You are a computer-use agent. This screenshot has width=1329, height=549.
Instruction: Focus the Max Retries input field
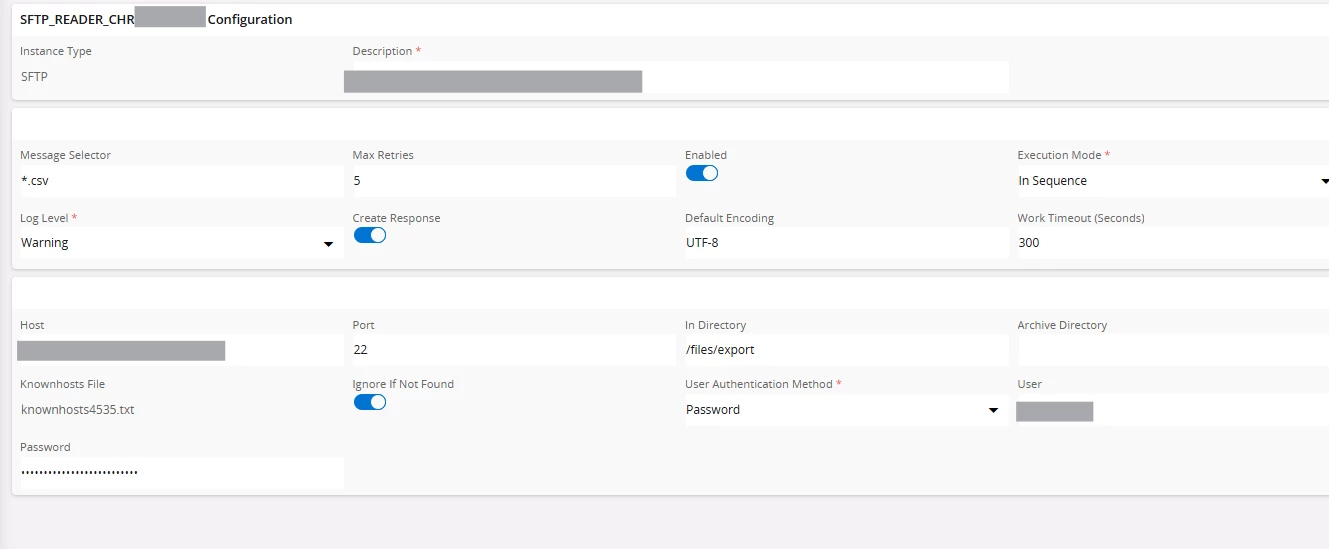(512, 181)
